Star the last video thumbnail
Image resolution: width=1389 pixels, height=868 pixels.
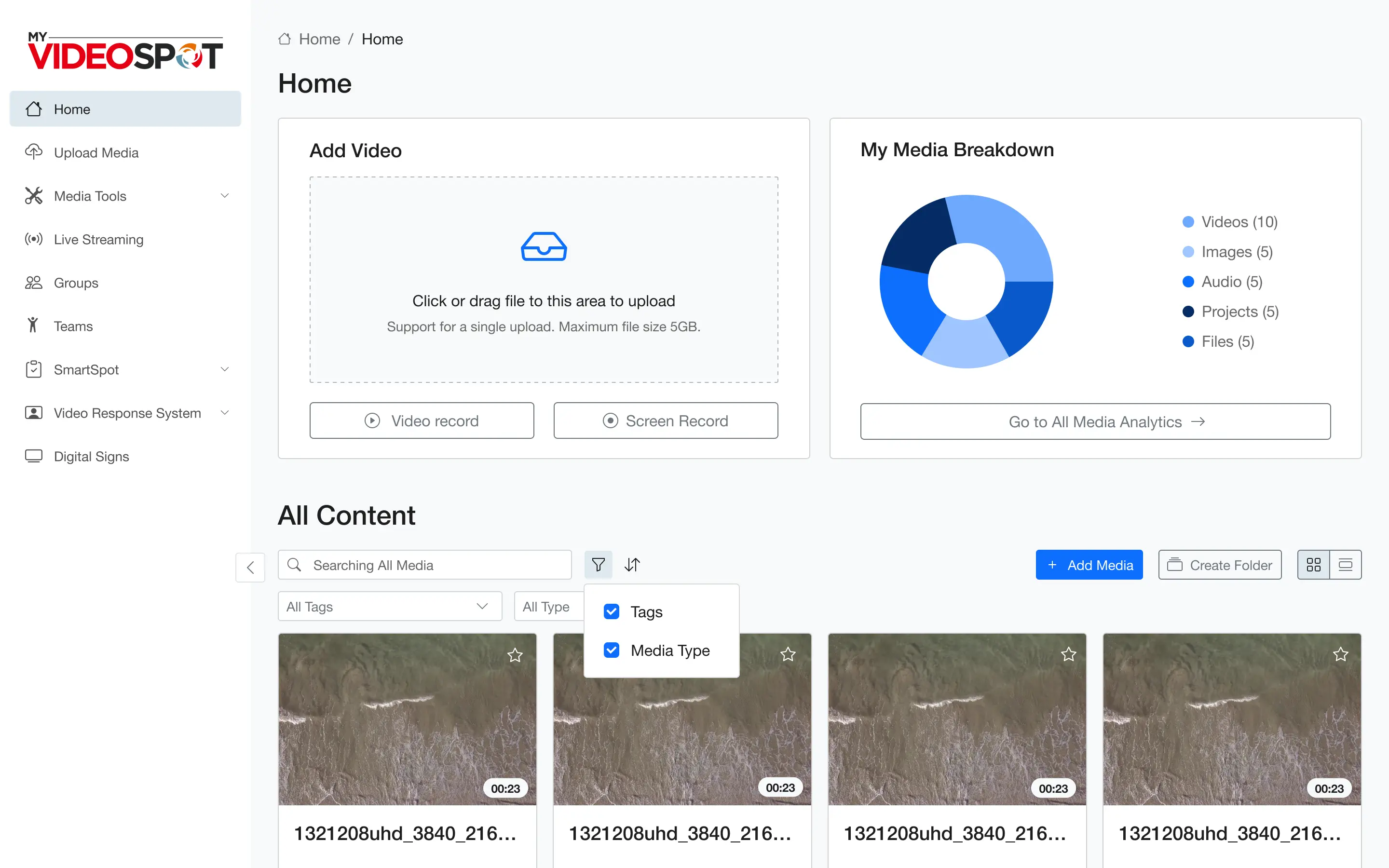[x=1340, y=654]
